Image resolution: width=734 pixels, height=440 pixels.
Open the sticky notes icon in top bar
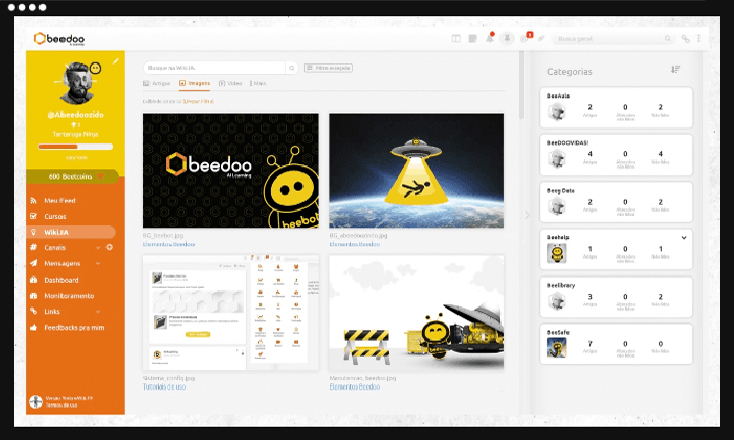point(472,39)
